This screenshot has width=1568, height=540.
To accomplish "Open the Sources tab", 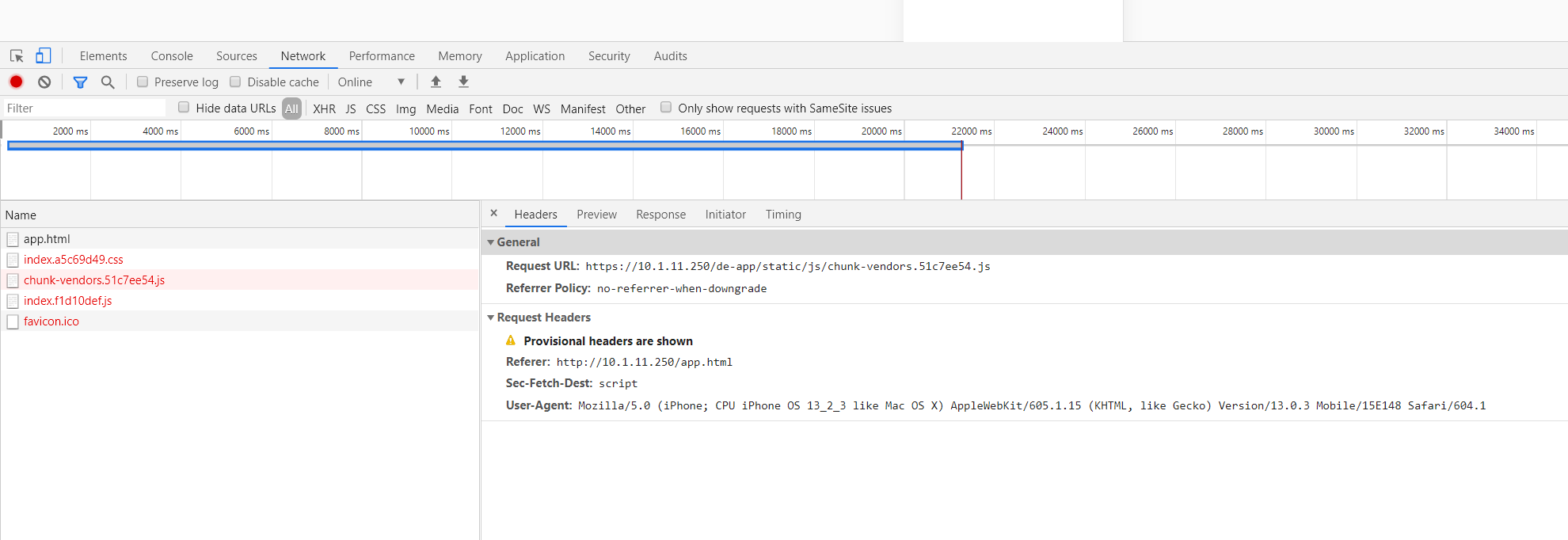I will pyautogui.click(x=237, y=56).
